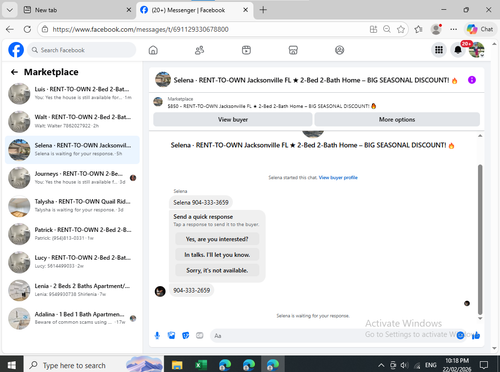
Task: Switch to the New tab browser tab
Action: click(x=78, y=10)
